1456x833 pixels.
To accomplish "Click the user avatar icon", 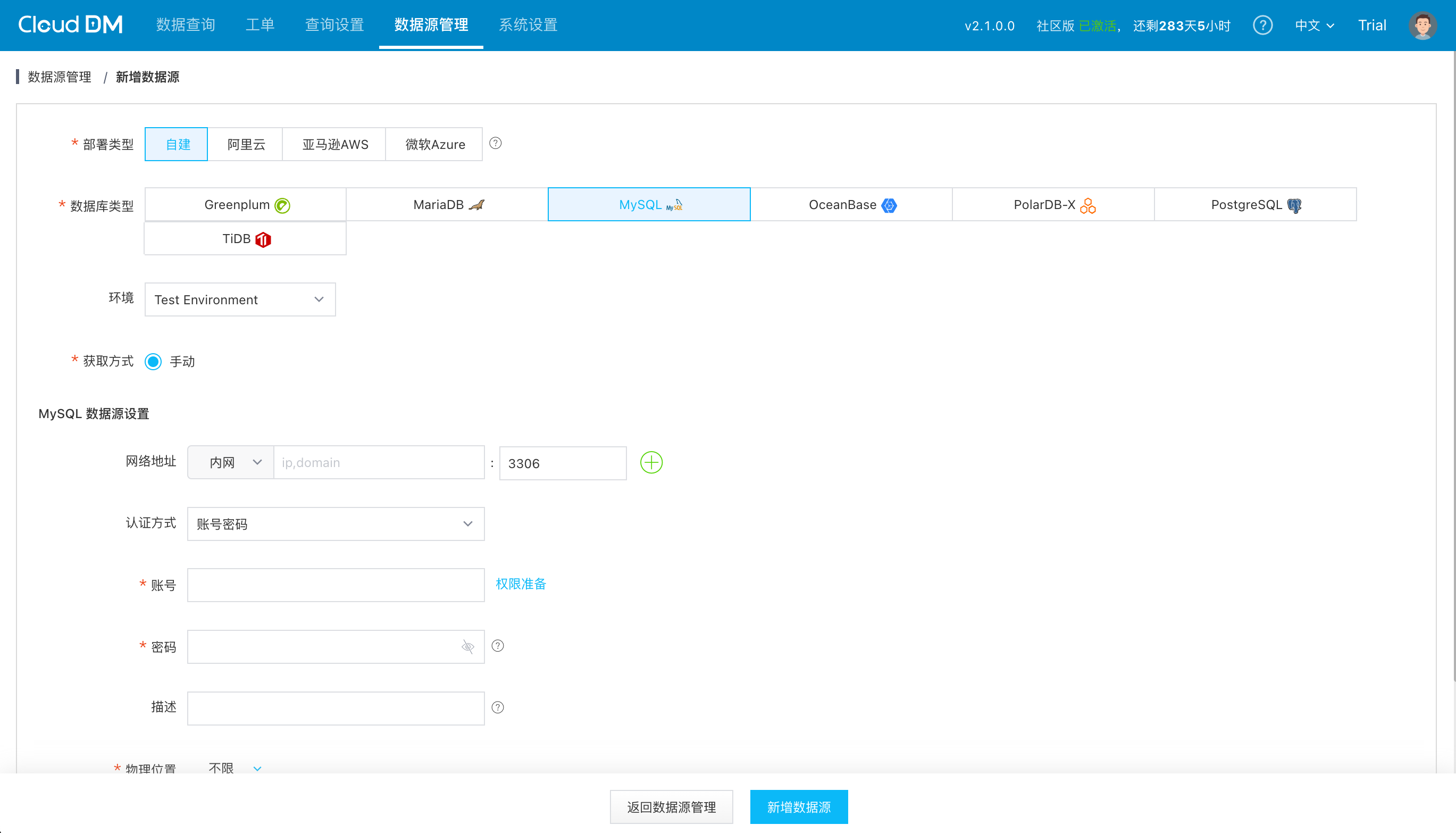I will (x=1422, y=25).
